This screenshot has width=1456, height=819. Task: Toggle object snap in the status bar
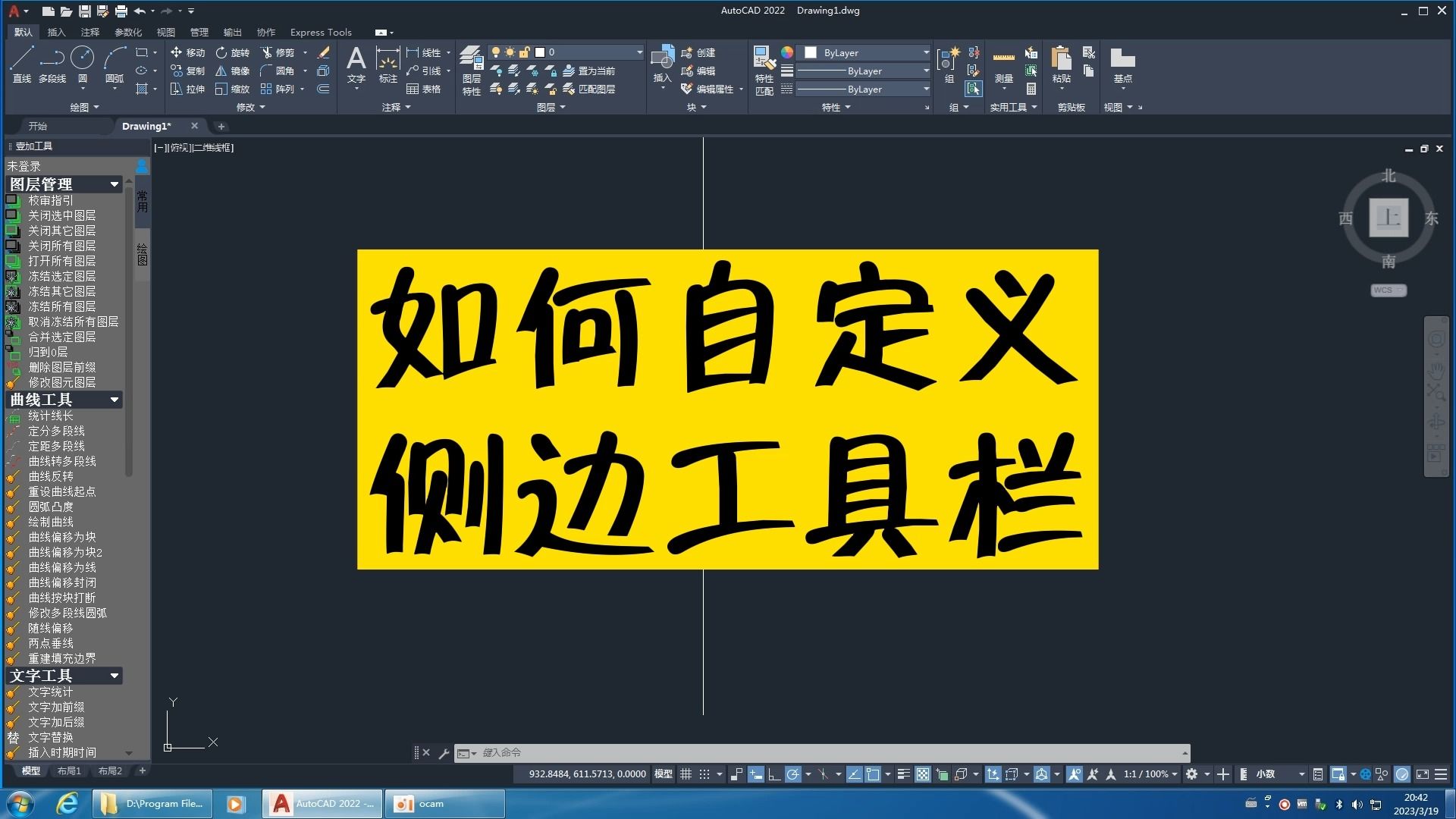[872, 774]
